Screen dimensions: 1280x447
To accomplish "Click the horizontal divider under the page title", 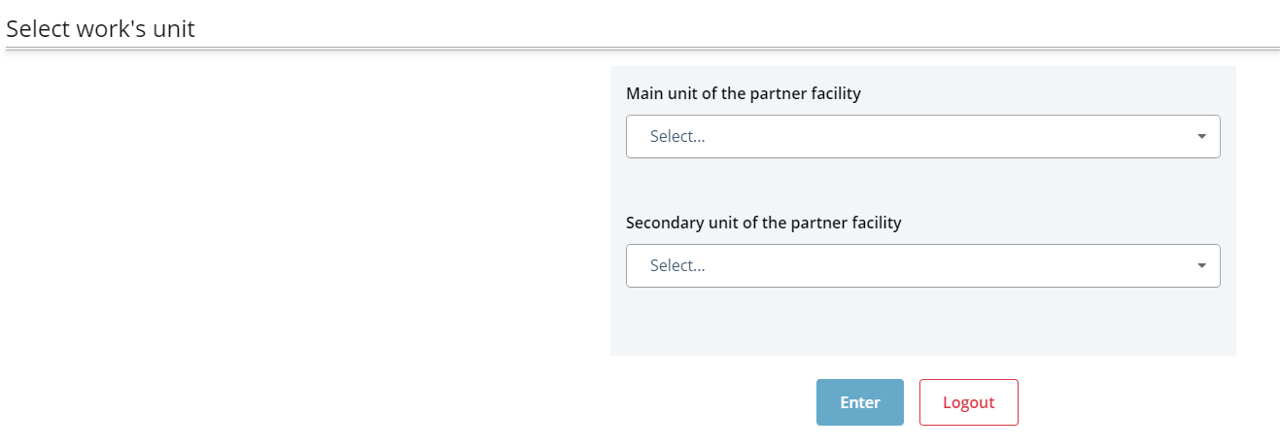I will 640,48.
